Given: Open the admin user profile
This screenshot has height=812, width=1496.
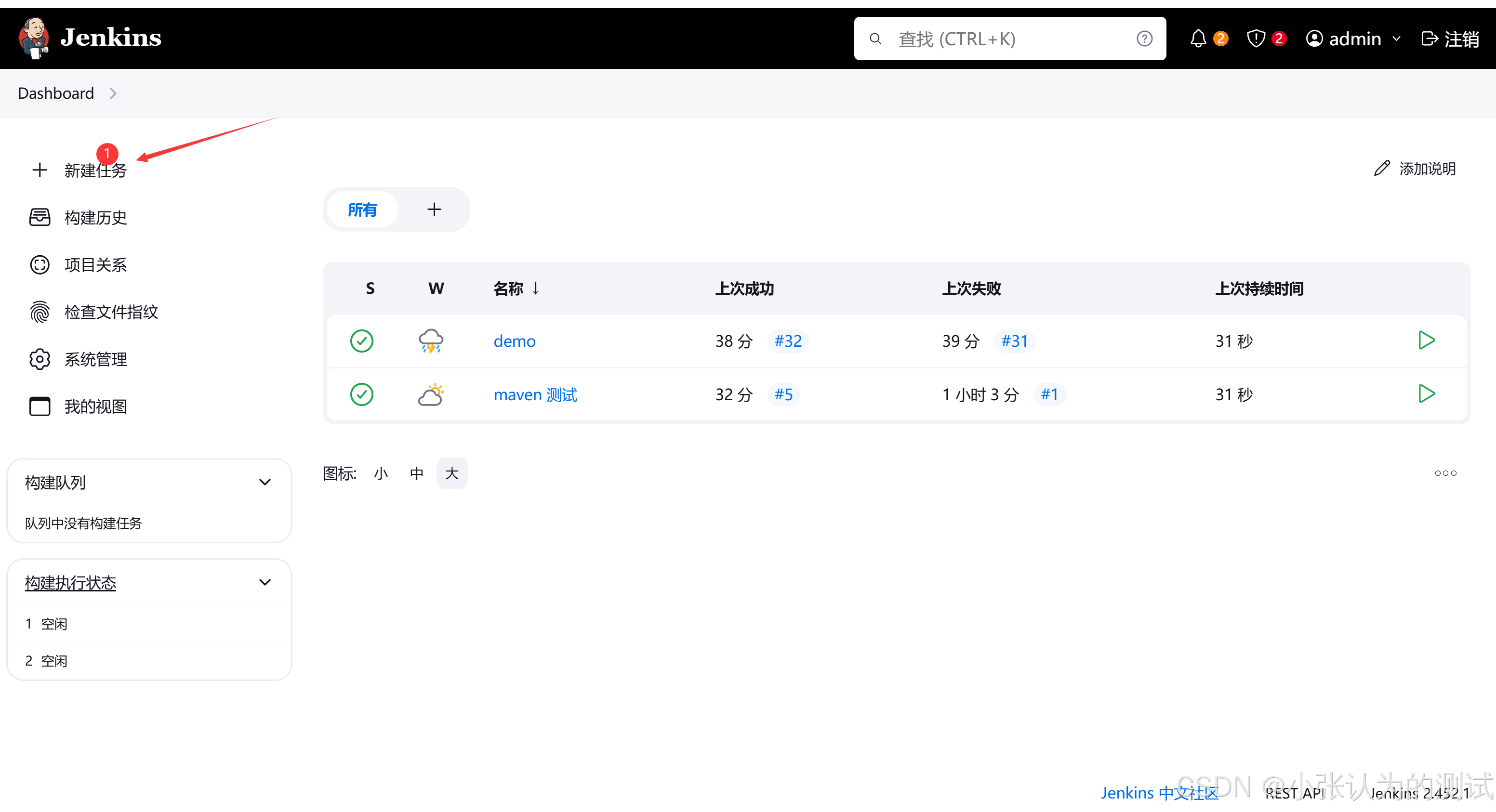Looking at the screenshot, I should 1344,39.
